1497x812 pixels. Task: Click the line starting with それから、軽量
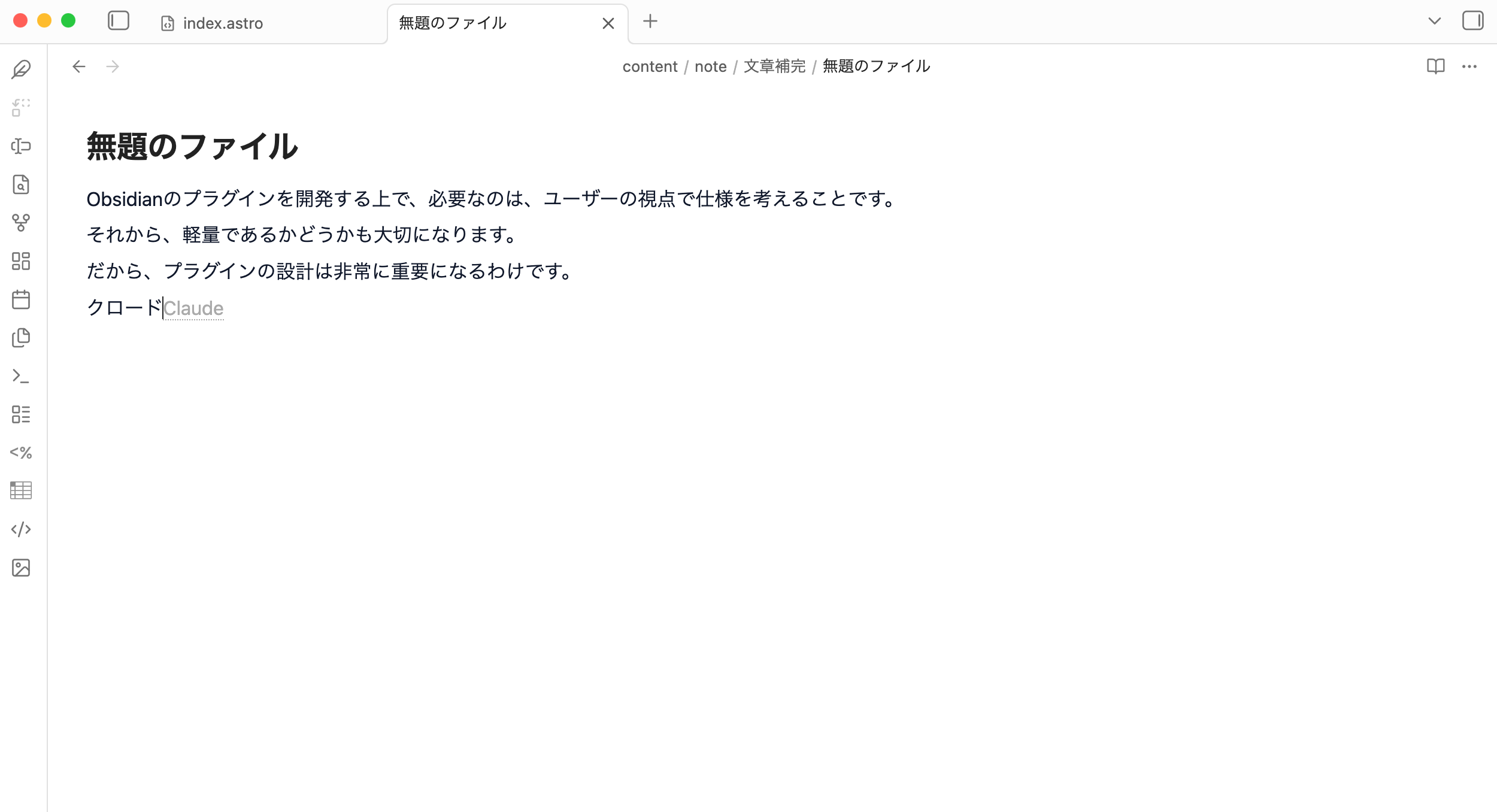(x=302, y=235)
